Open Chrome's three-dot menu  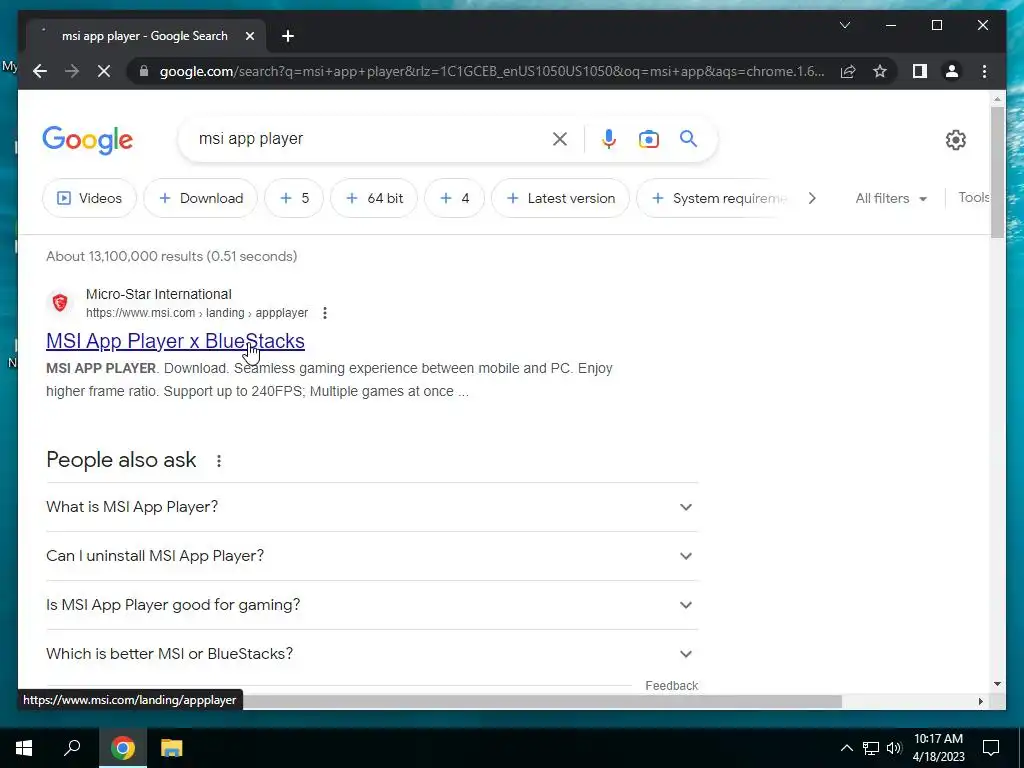[x=984, y=71]
